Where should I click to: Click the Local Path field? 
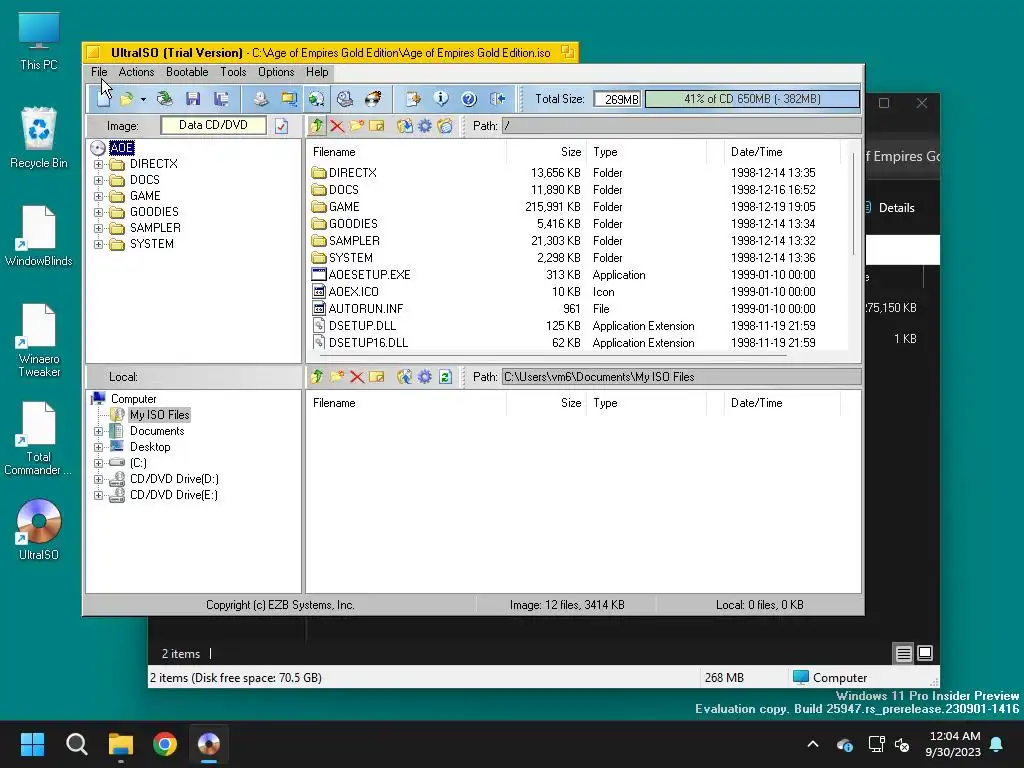tap(681, 377)
